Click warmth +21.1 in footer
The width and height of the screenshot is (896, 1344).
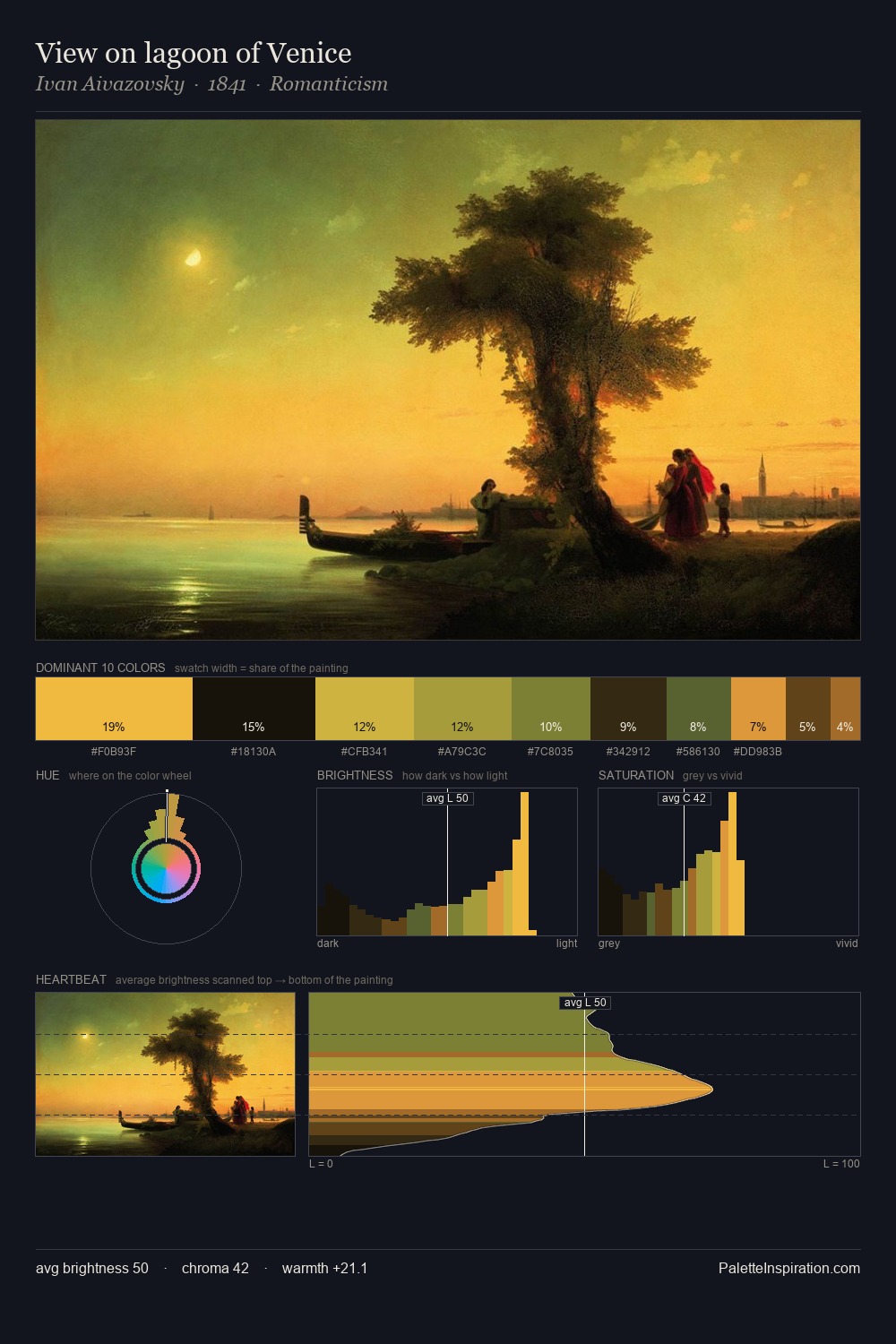pyautogui.click(x=324, y=1268)
